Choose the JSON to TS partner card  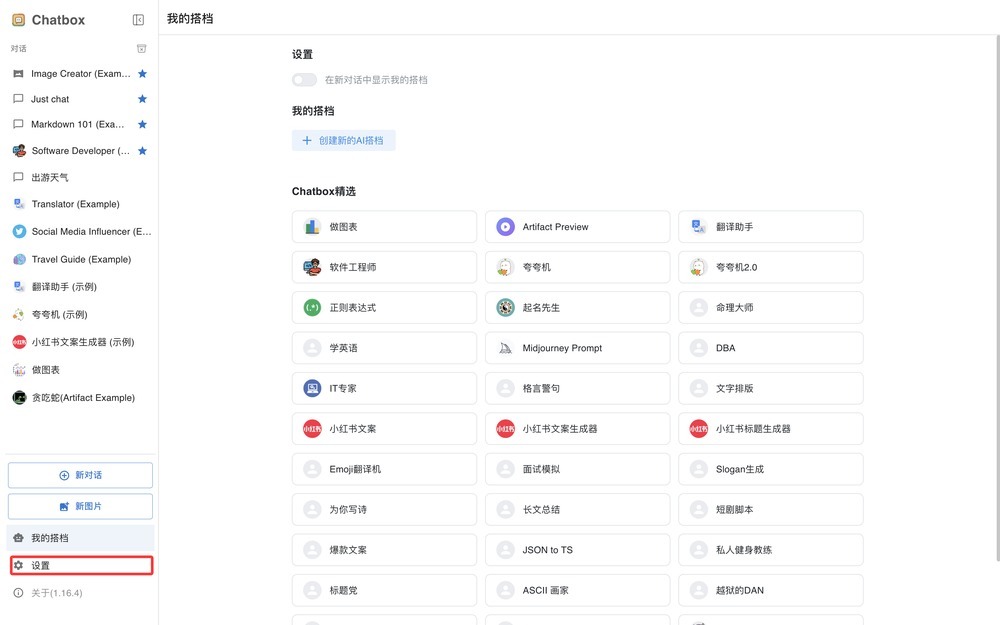pyautogui.click(x=577, y=550)
